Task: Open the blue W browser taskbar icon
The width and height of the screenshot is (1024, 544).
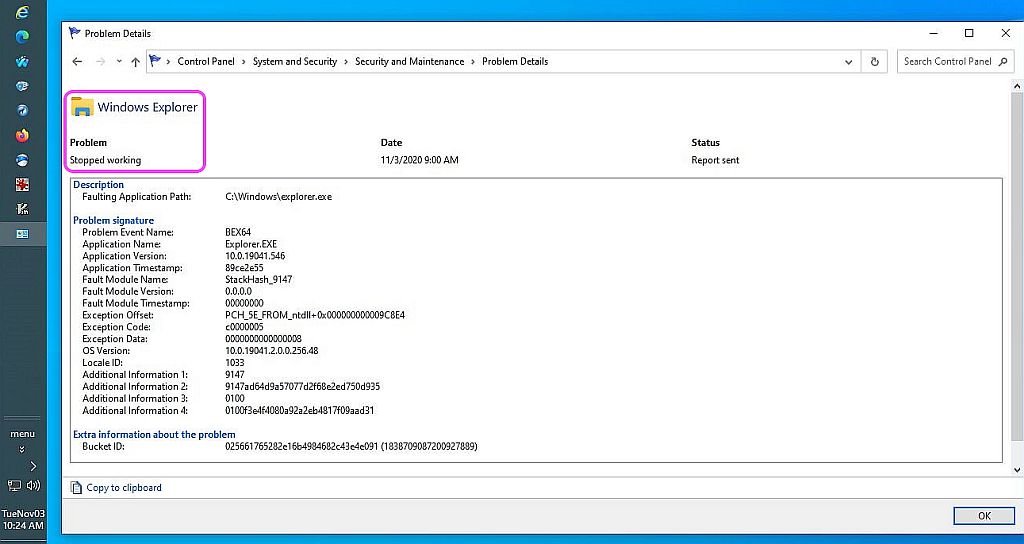Action: (x=22, y=62)
